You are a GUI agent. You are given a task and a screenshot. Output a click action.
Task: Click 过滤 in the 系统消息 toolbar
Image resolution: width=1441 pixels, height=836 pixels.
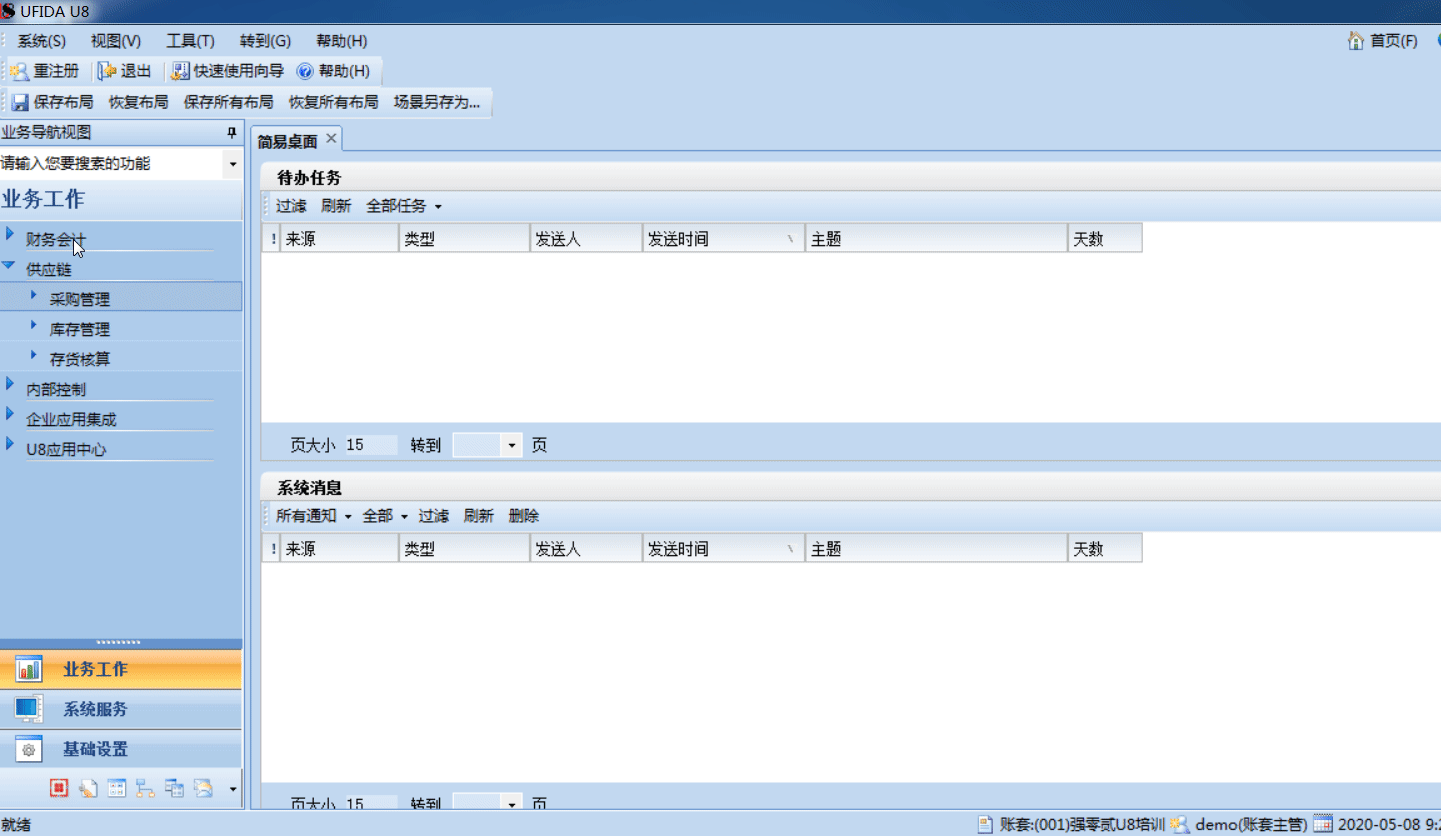point(433,516)
